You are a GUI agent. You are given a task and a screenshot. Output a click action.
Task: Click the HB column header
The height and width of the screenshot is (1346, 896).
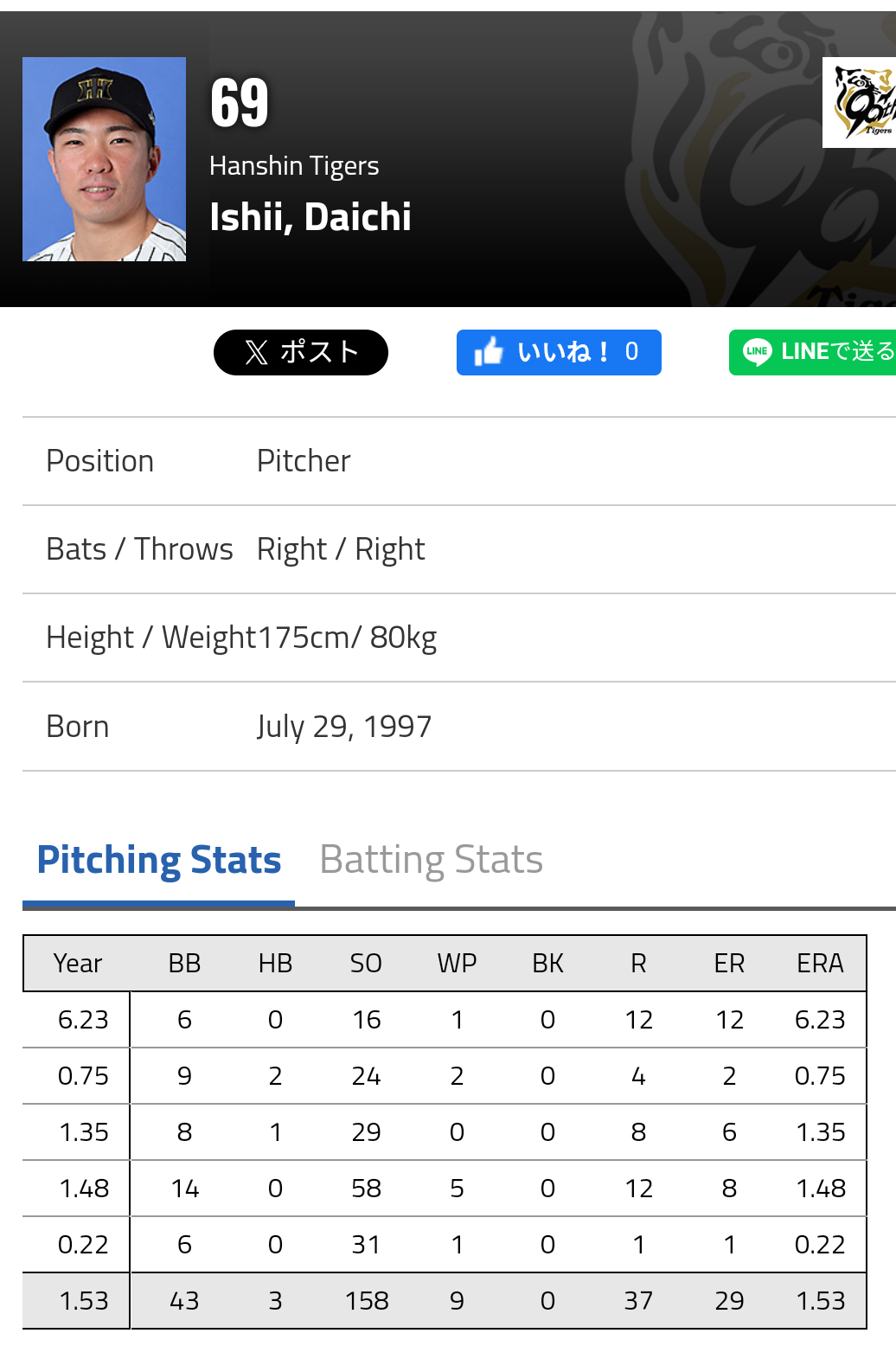[x=275, y=964]
